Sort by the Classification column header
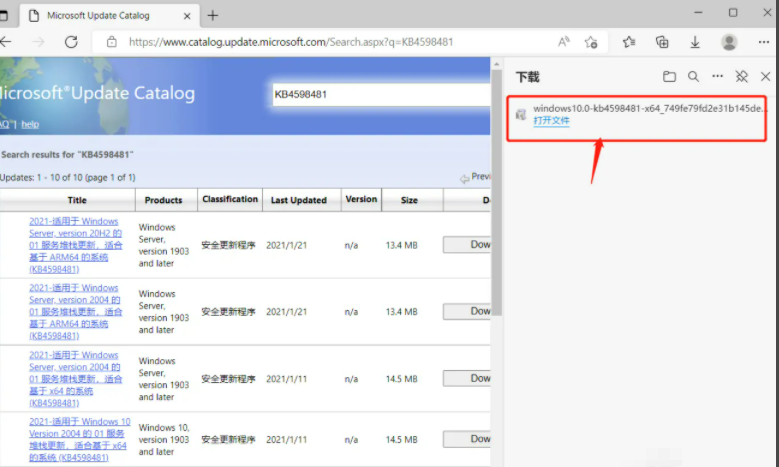This screenshot has height=467, width=779. pos(230,199)
